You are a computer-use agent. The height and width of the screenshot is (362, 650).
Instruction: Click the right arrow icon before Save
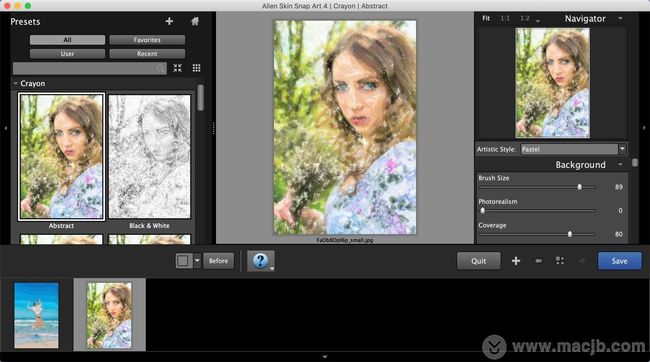pyautogui.click(x=582, y=261)
